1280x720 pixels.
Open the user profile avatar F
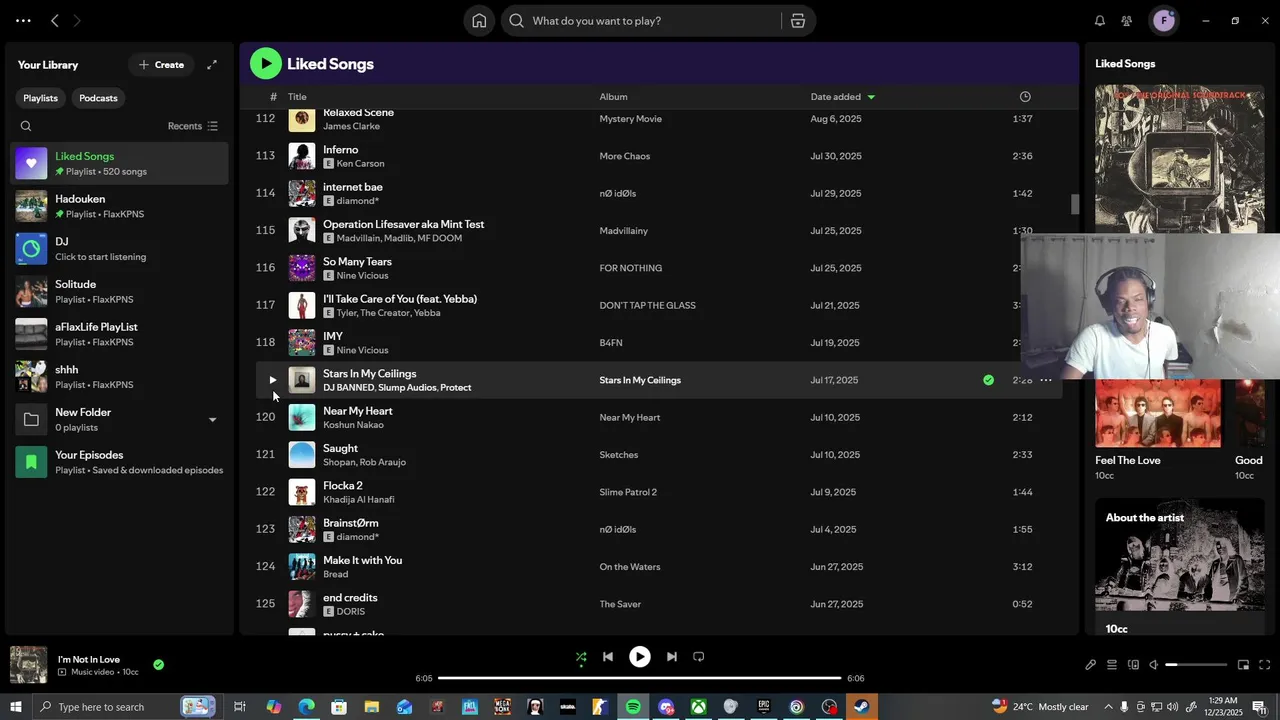[x=1163, y=20]
